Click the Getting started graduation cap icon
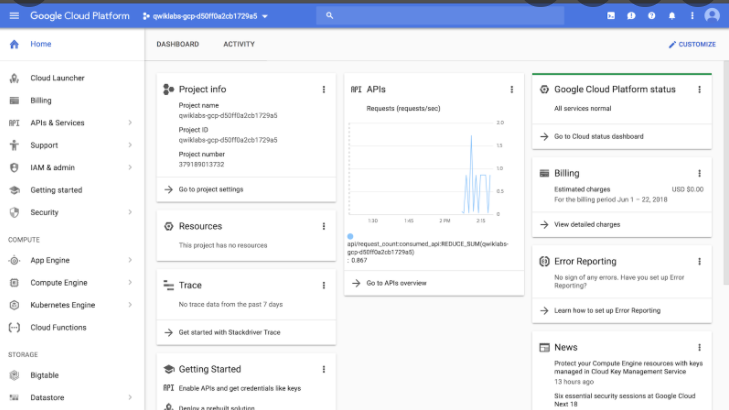This screenshot has height=410, width=729. (x=14, y=190)
